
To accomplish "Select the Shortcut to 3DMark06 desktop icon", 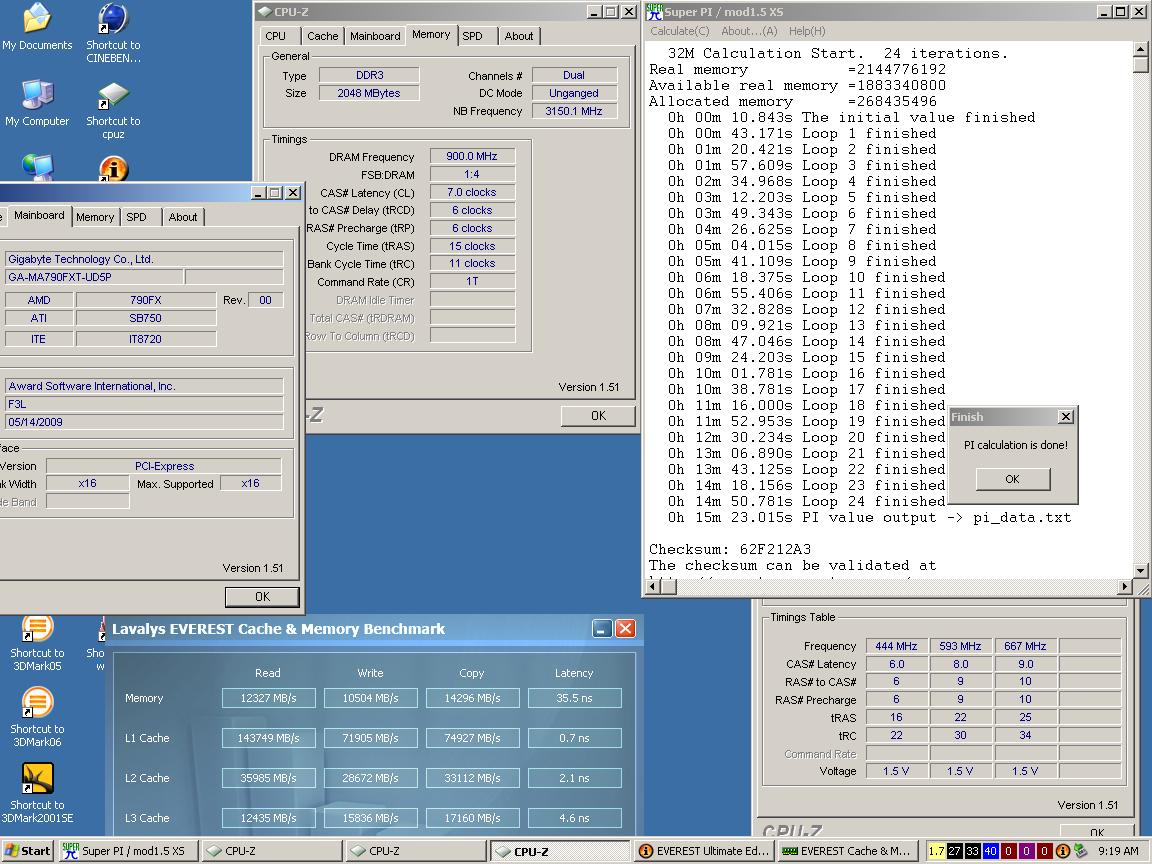I will pyautogui.click(x=37, y=717).
